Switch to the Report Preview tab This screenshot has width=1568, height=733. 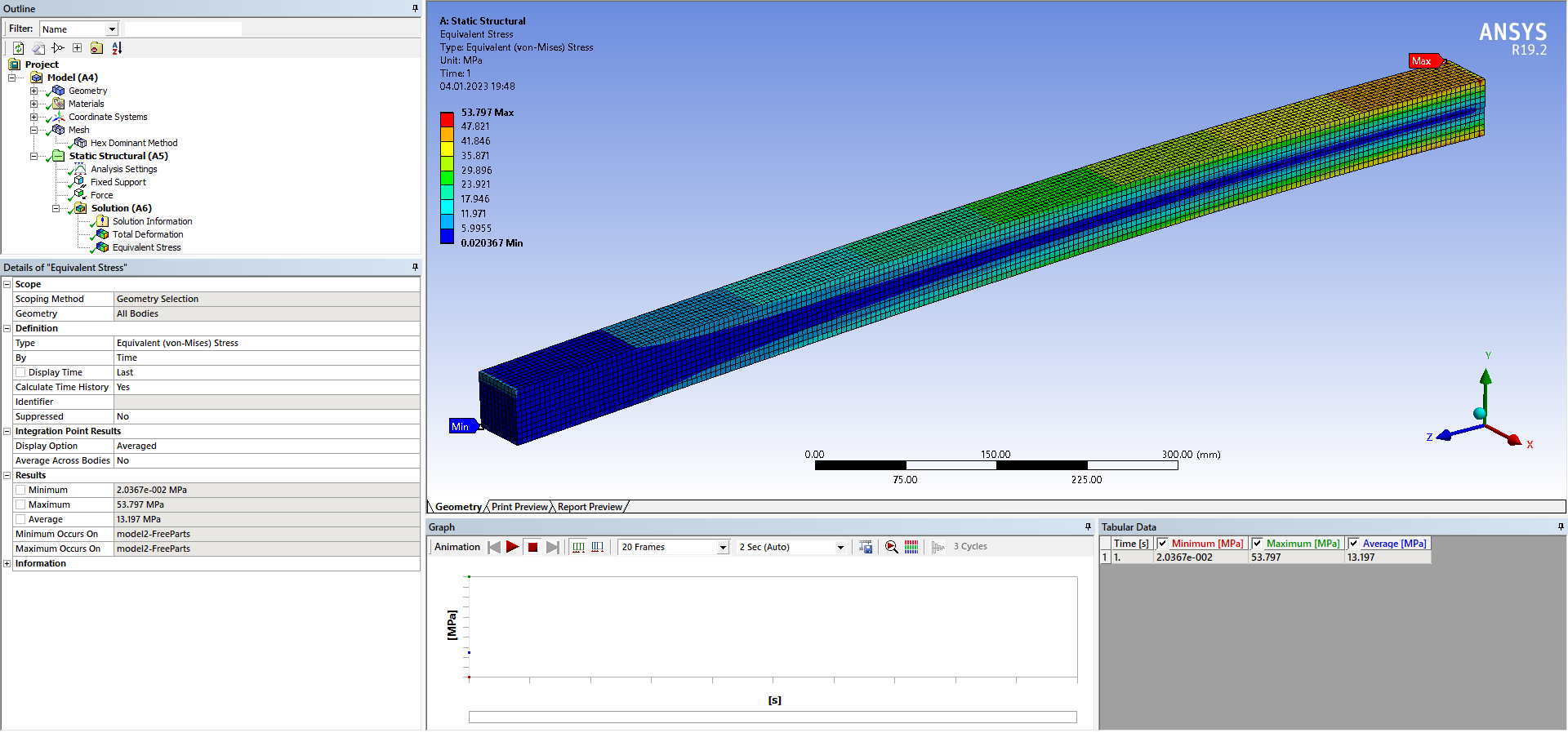pyautogui.click(x=590, y=507)
